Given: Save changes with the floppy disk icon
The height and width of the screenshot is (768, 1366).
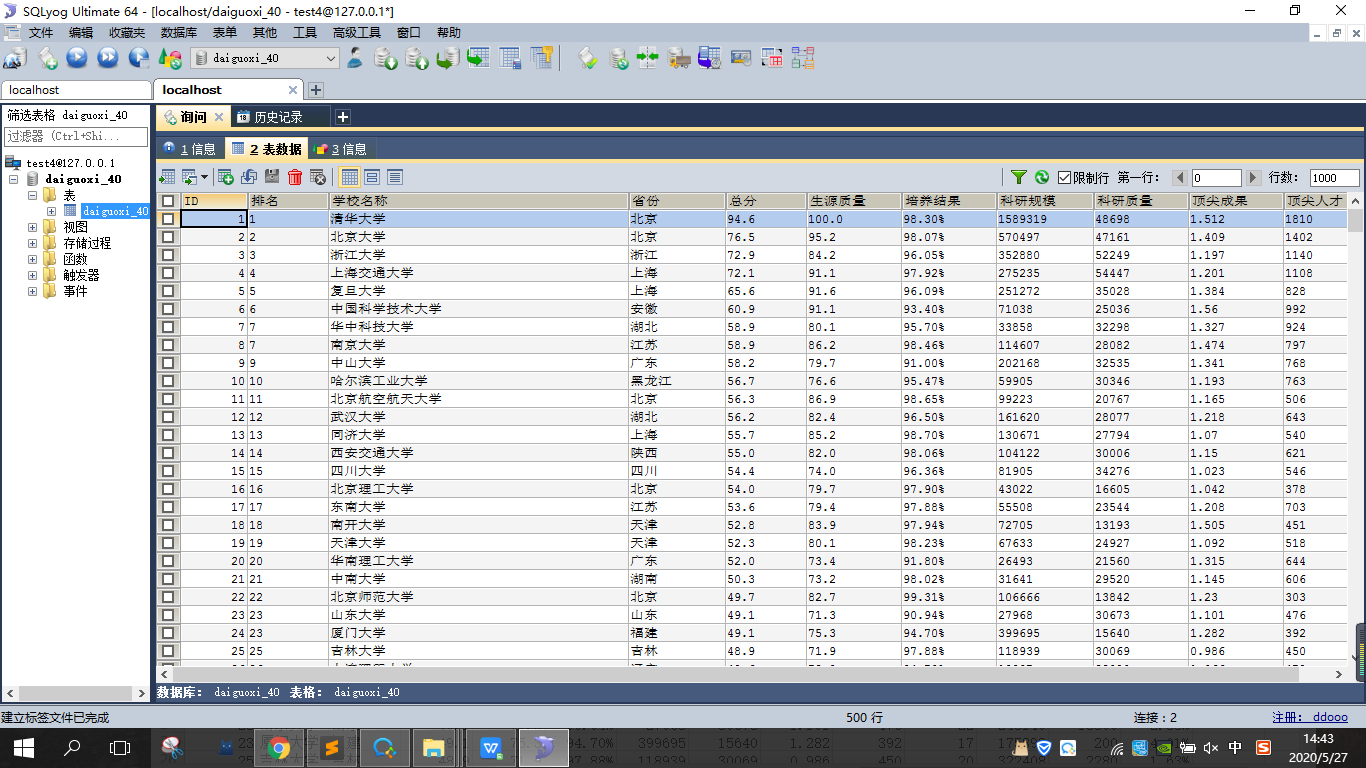Looking at the screenshot, I should click(272, 177).
